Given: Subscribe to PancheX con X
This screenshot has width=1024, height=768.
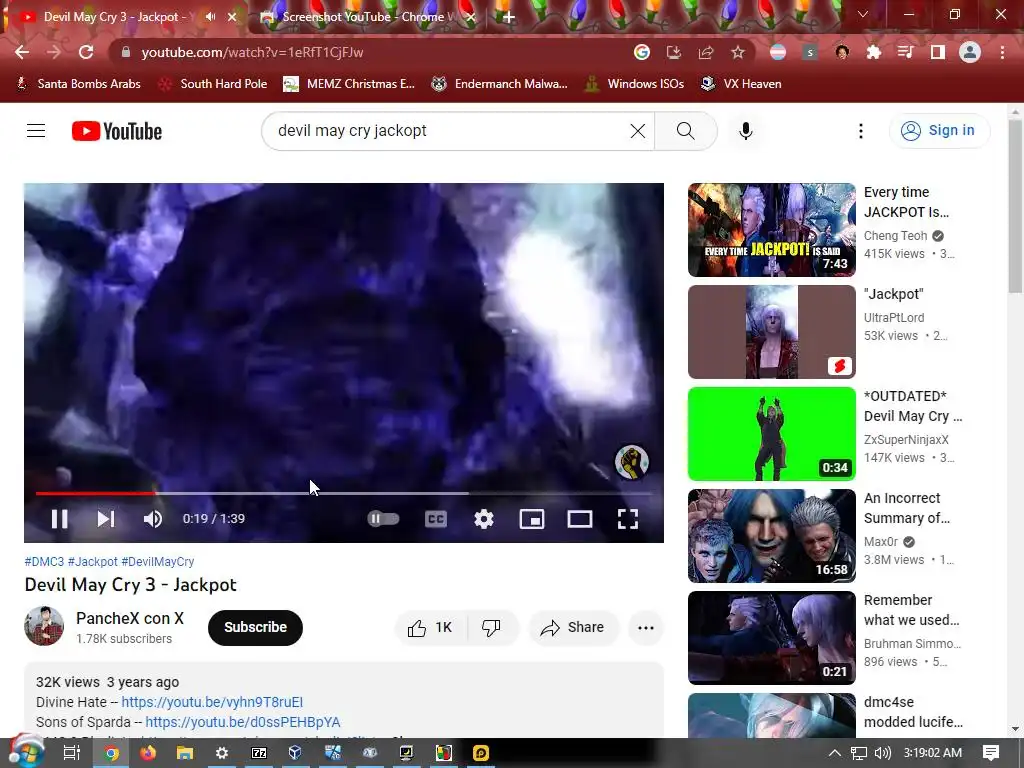Looking at the screenshot, I should 255,628.
